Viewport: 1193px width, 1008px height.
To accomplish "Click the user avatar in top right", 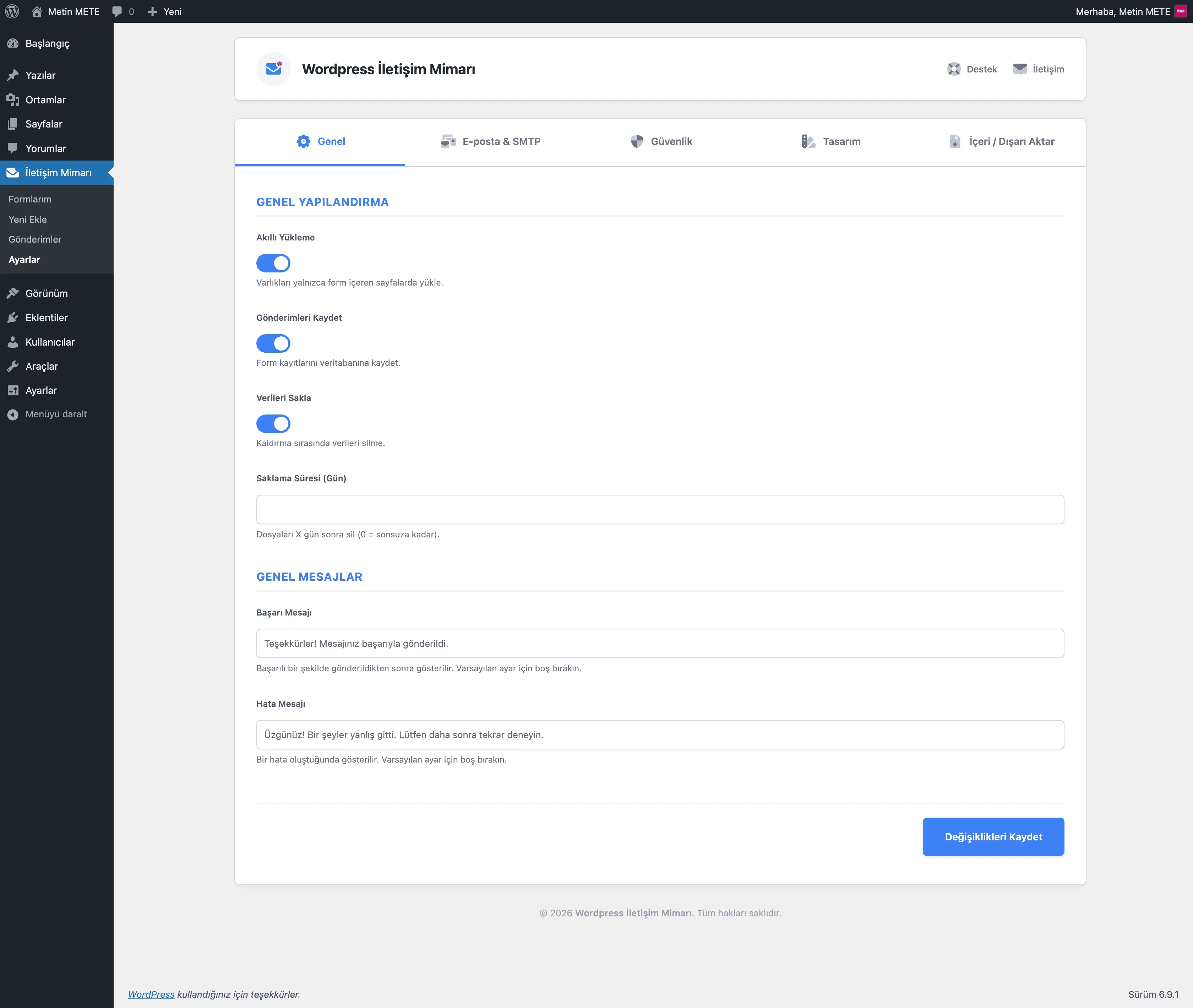I will click(x=1181, y=11).
